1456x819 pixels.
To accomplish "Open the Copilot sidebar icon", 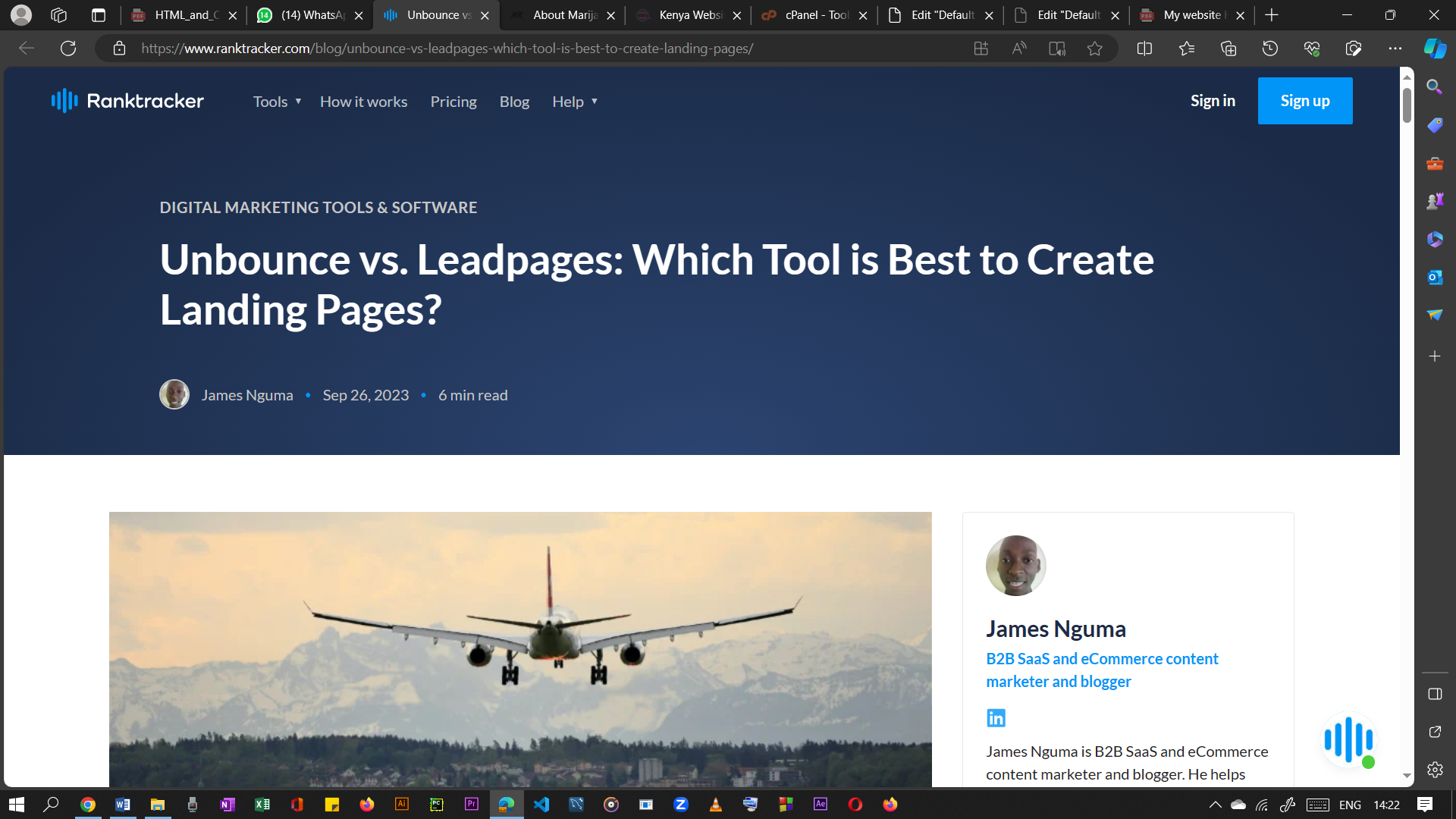I will (x=1435, y=49).
